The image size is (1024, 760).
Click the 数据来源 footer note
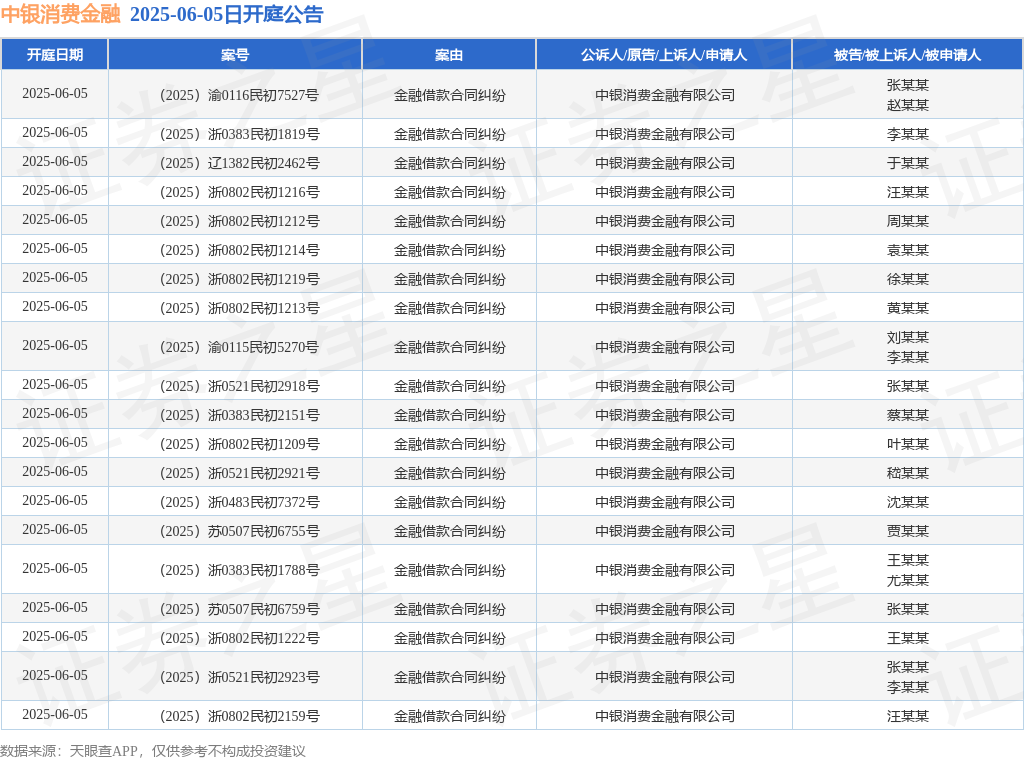(x=153, y=751)
